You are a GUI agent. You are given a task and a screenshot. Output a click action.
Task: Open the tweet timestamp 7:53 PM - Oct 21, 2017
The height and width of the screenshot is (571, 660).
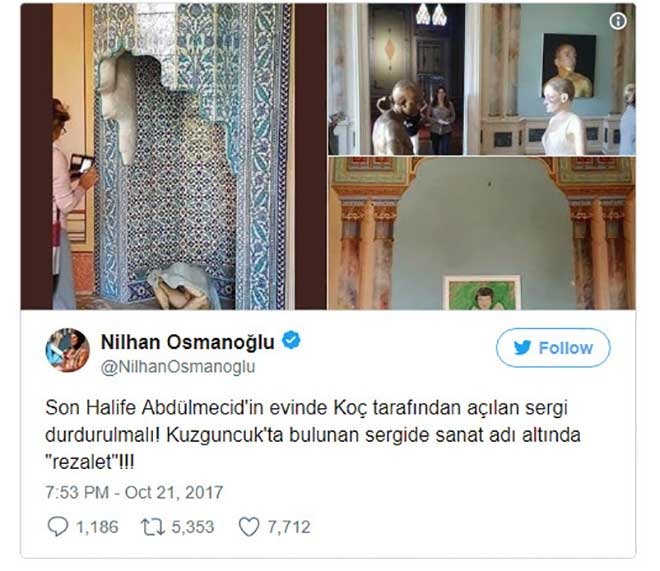point(134,492)
